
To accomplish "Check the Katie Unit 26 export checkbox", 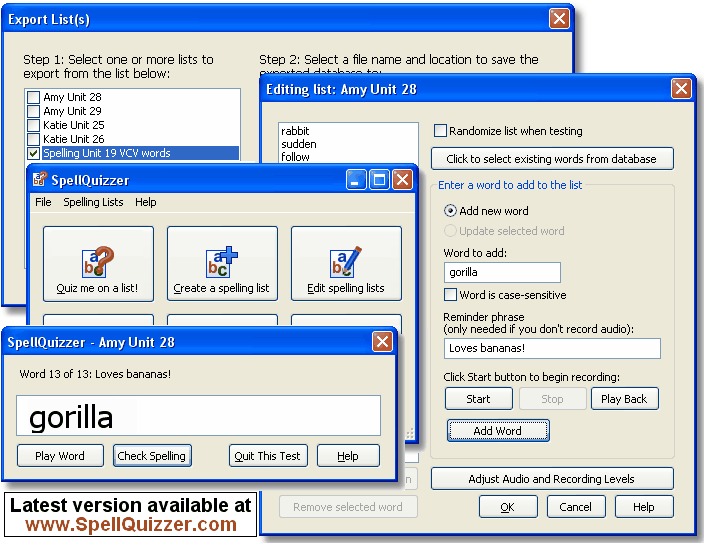I will [34, 139].
